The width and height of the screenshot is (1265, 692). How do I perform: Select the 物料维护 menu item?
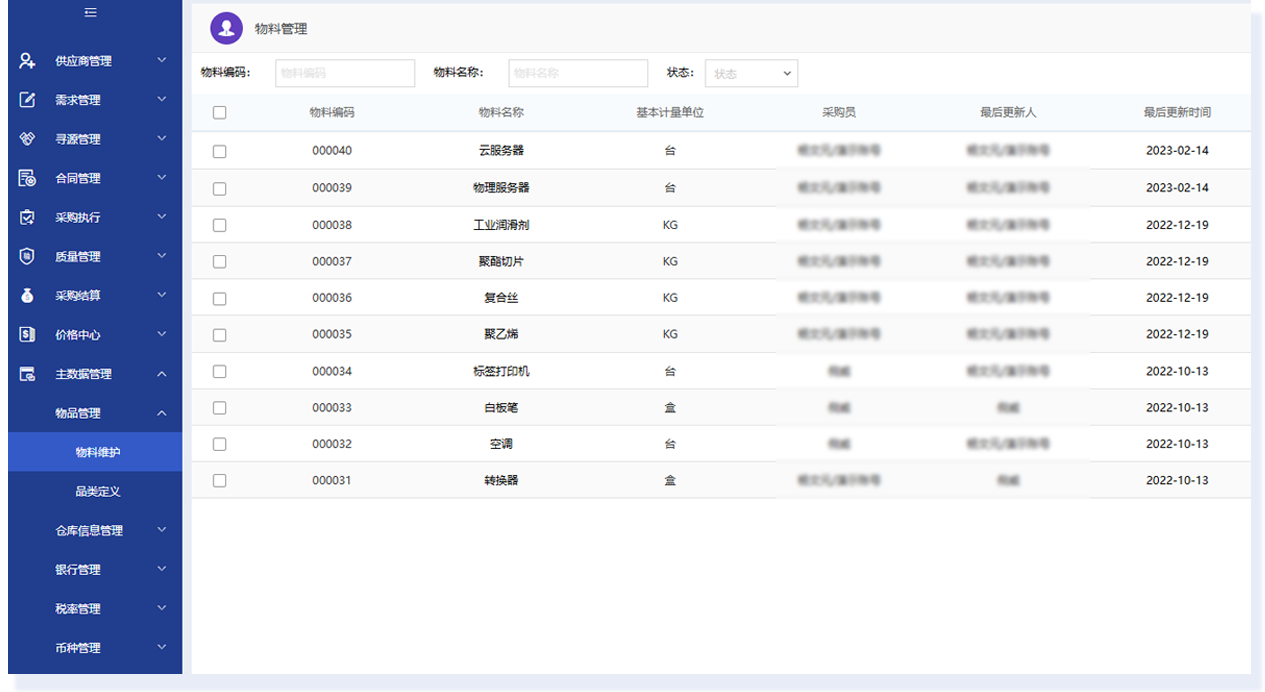point(95,452)
